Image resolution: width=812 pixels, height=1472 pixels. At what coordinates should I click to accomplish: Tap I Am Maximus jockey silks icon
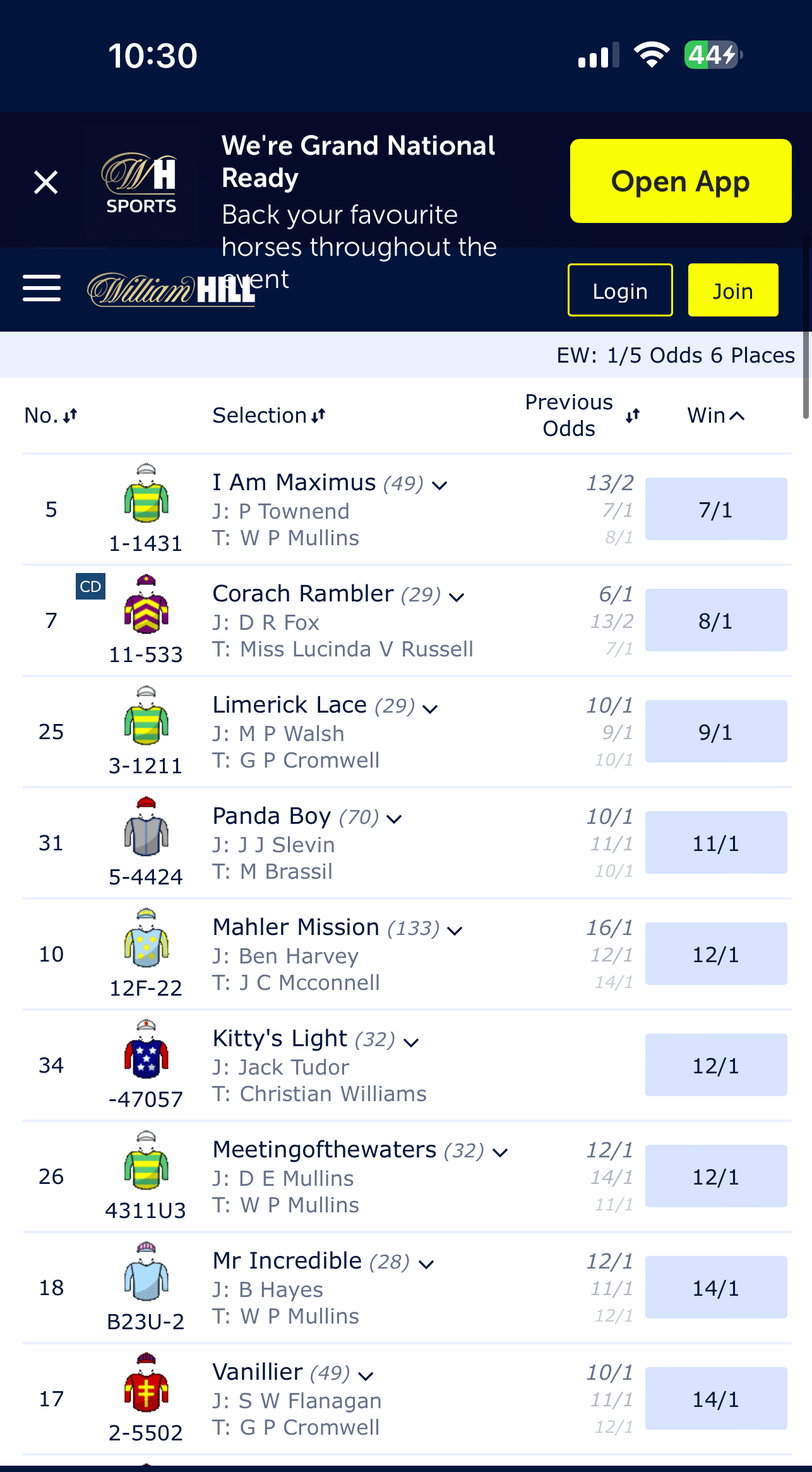(x=146, y=493)
